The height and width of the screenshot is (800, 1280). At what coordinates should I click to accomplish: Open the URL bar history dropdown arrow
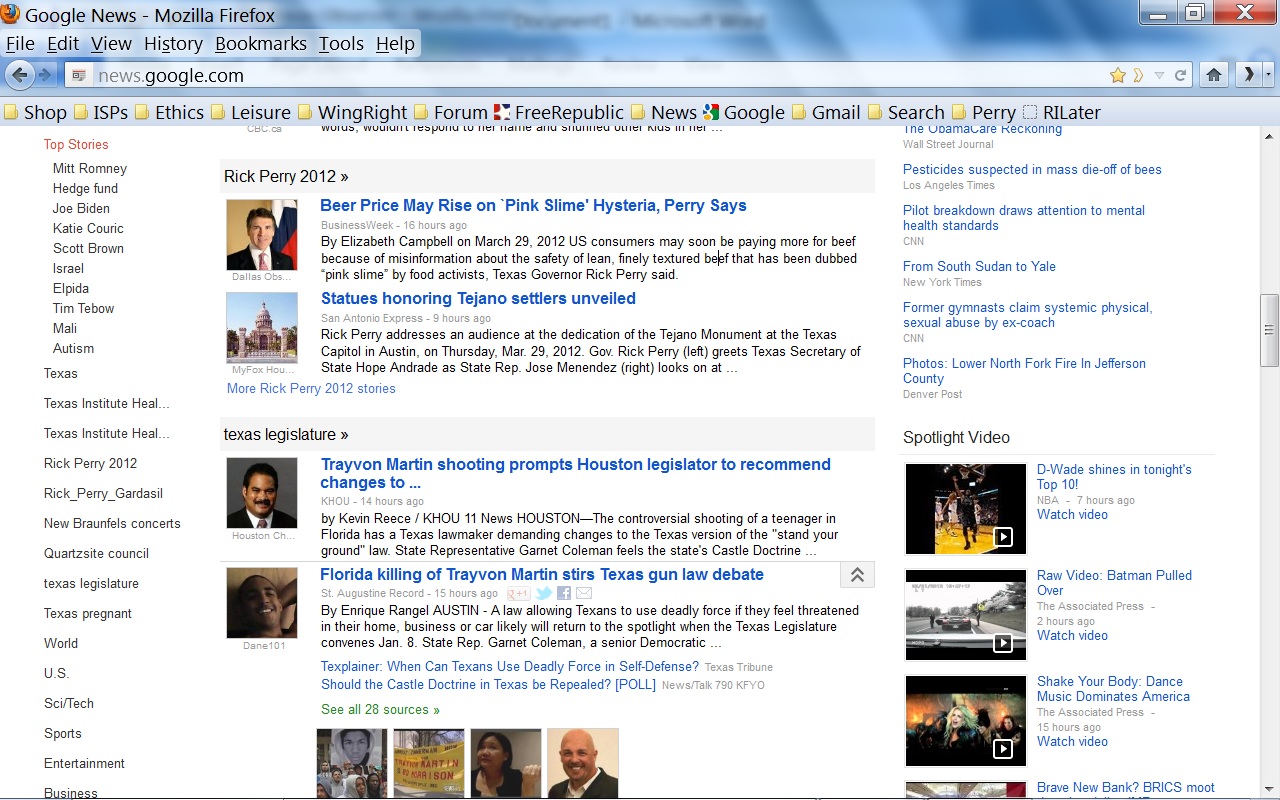point(1159,75)
